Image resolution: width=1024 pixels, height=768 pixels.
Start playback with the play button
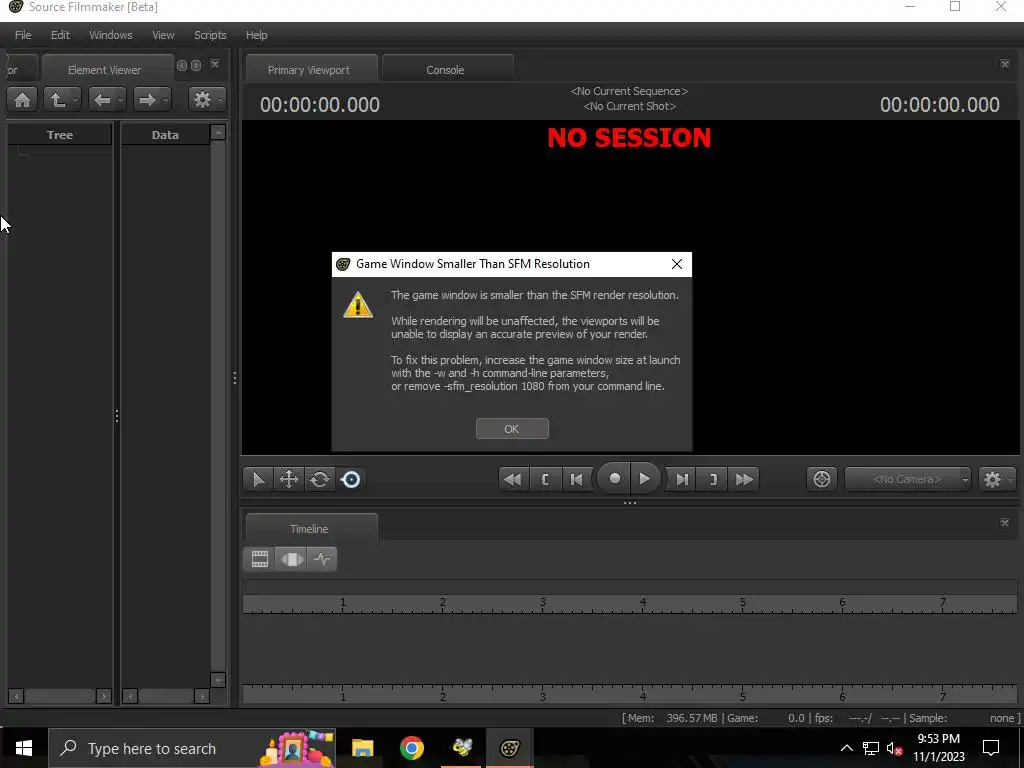[645, 479]
